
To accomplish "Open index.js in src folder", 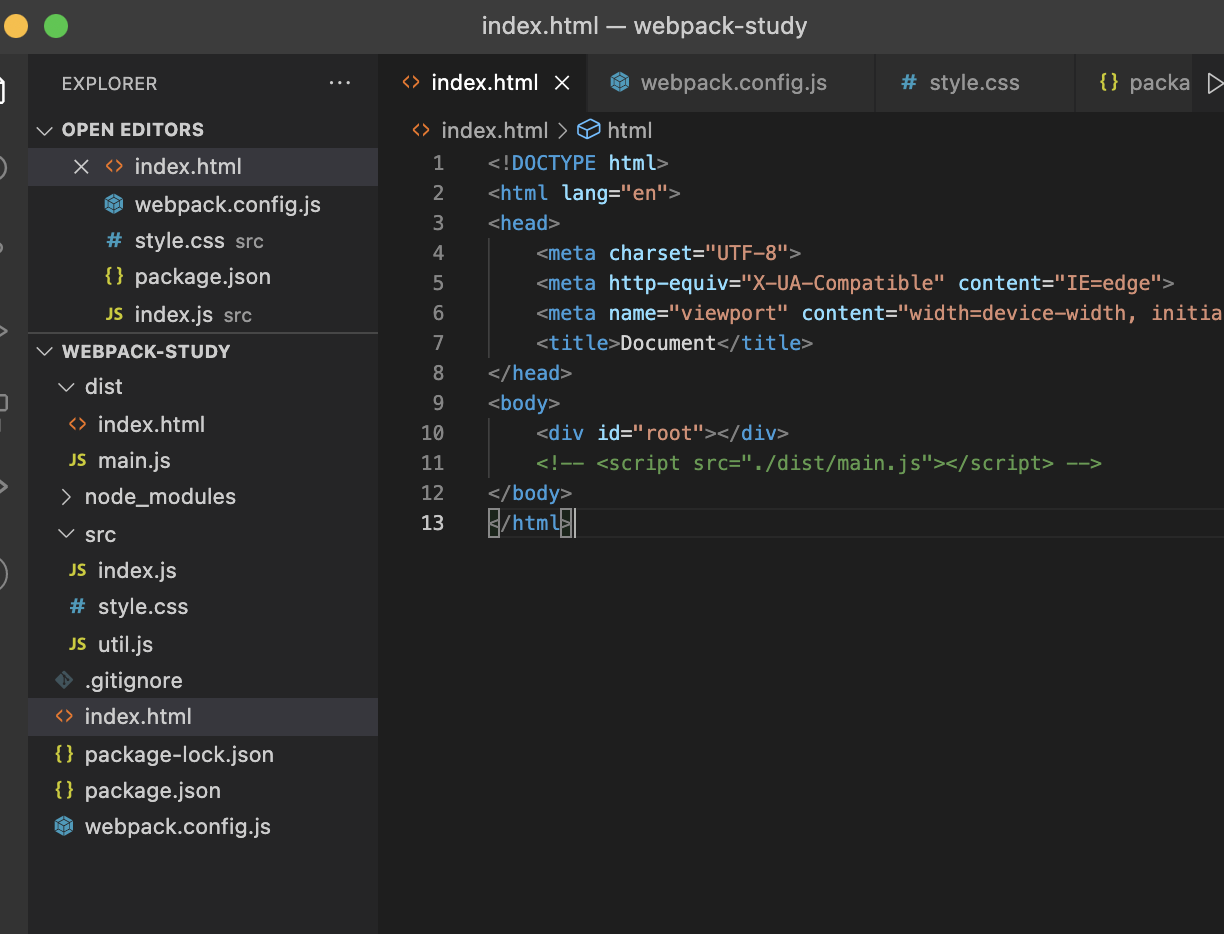I will click(203, 571).
